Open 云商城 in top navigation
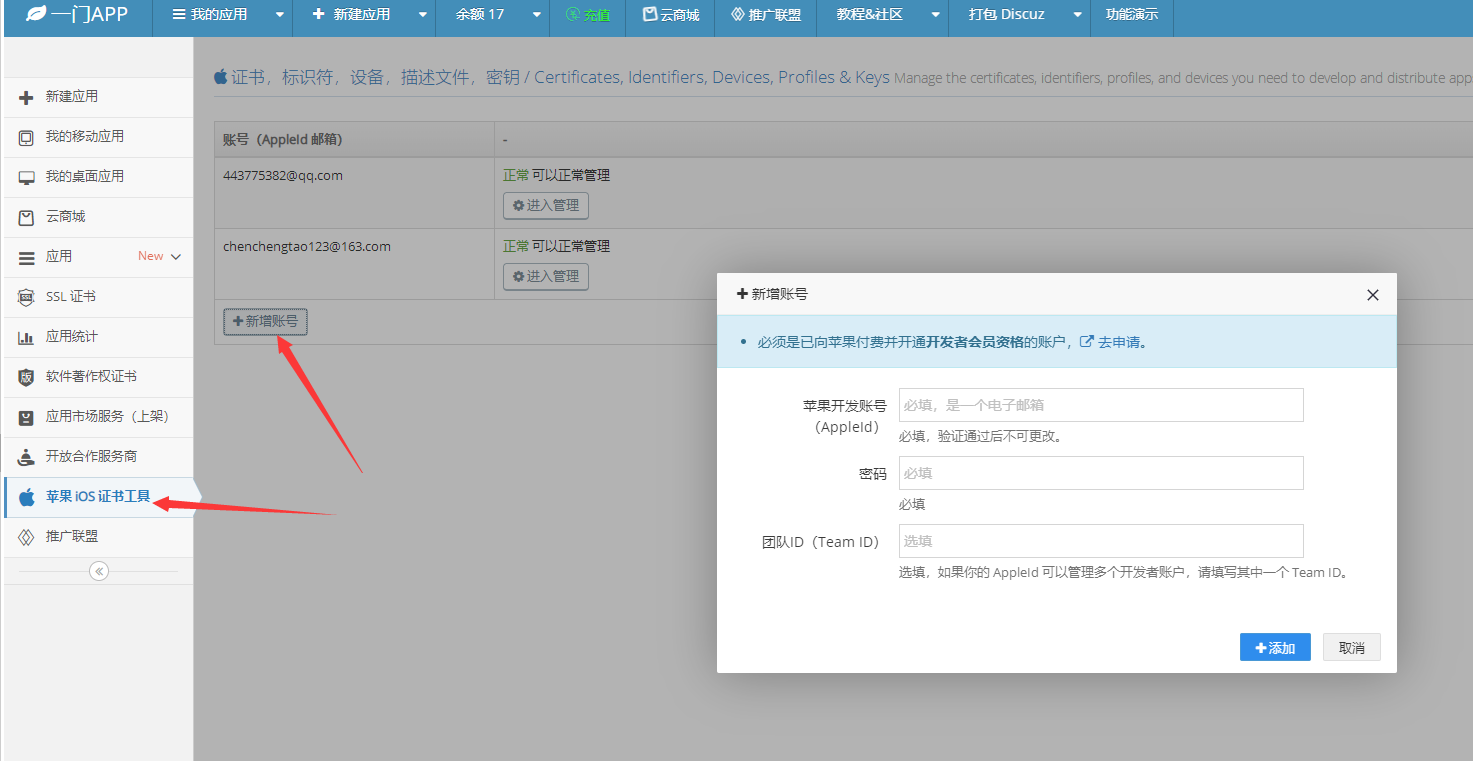 pyautogui.click(x=671, y=15)
